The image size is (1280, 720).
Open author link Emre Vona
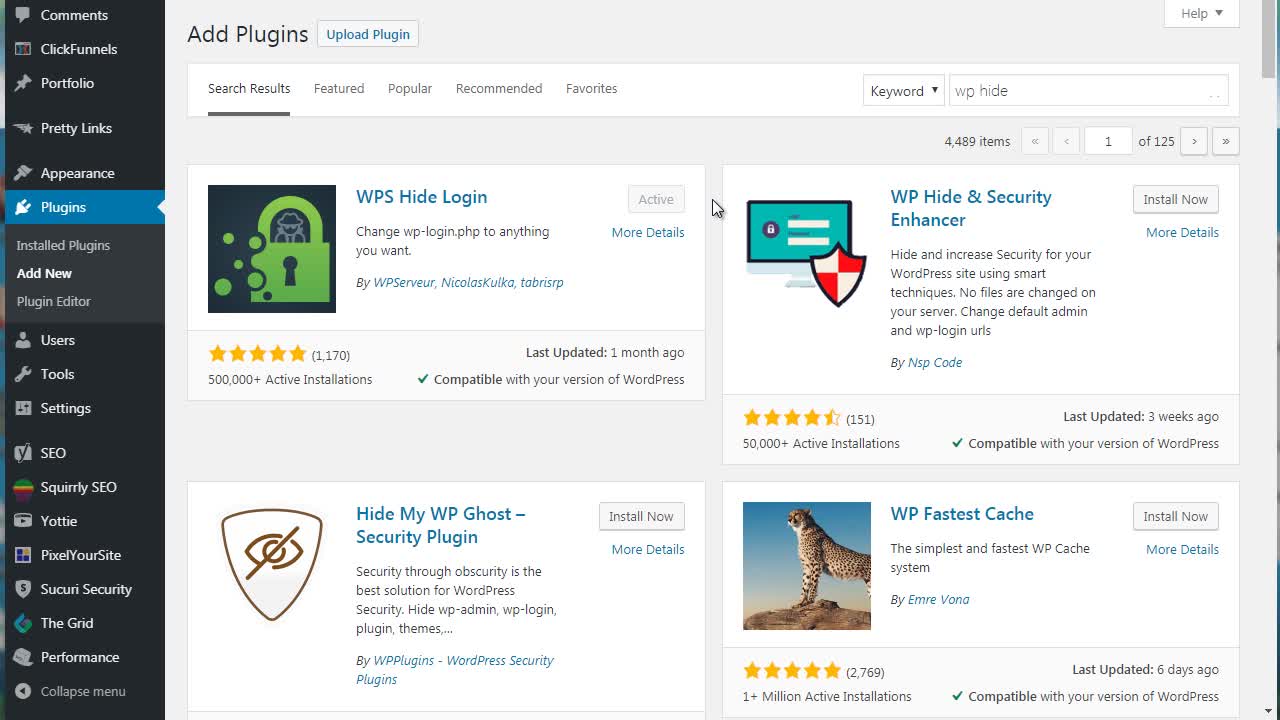(939, 600)
